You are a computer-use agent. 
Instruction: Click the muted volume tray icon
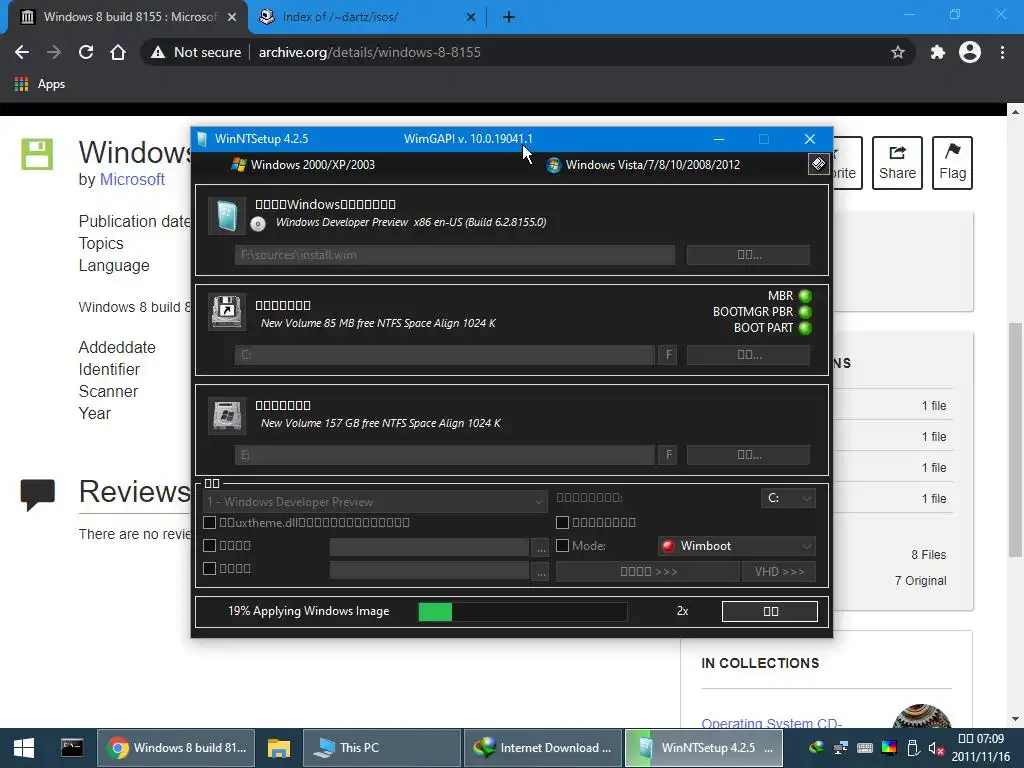pos(936,748)
